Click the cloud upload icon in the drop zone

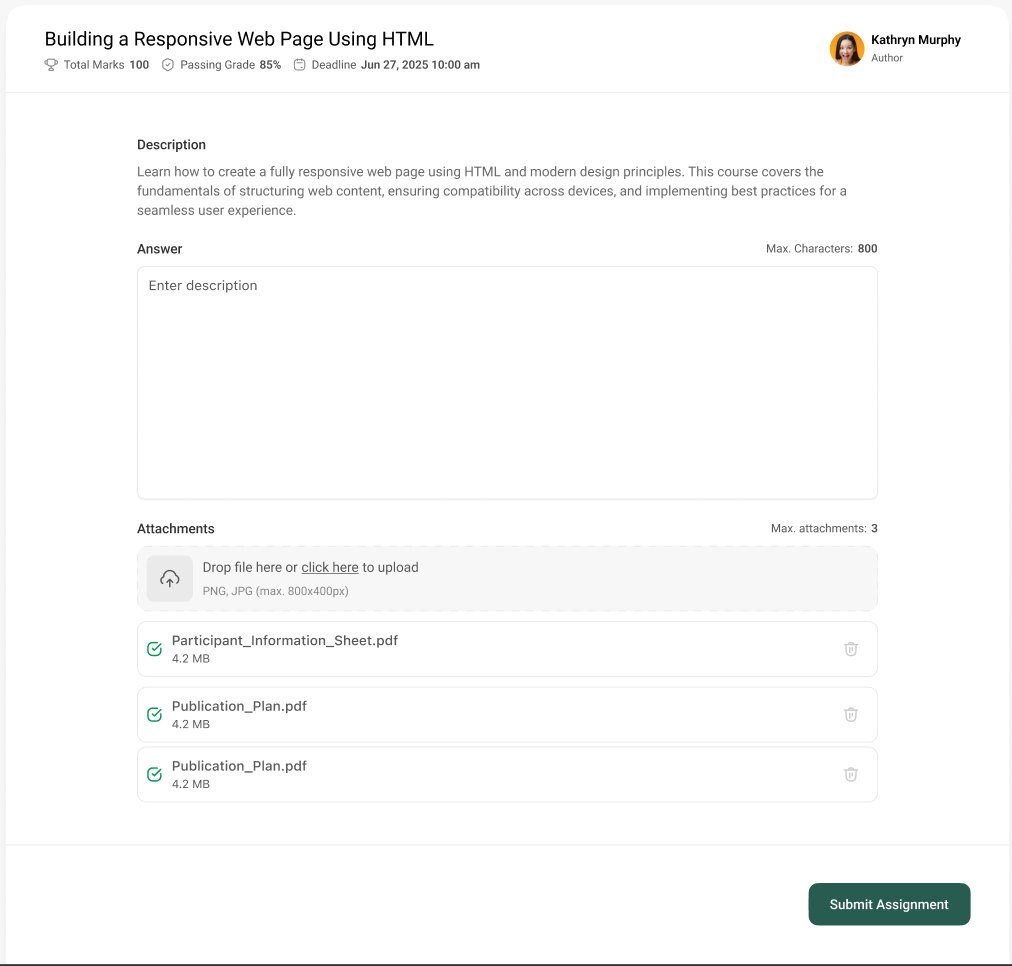pyautogui.click(x=169, y=578)
